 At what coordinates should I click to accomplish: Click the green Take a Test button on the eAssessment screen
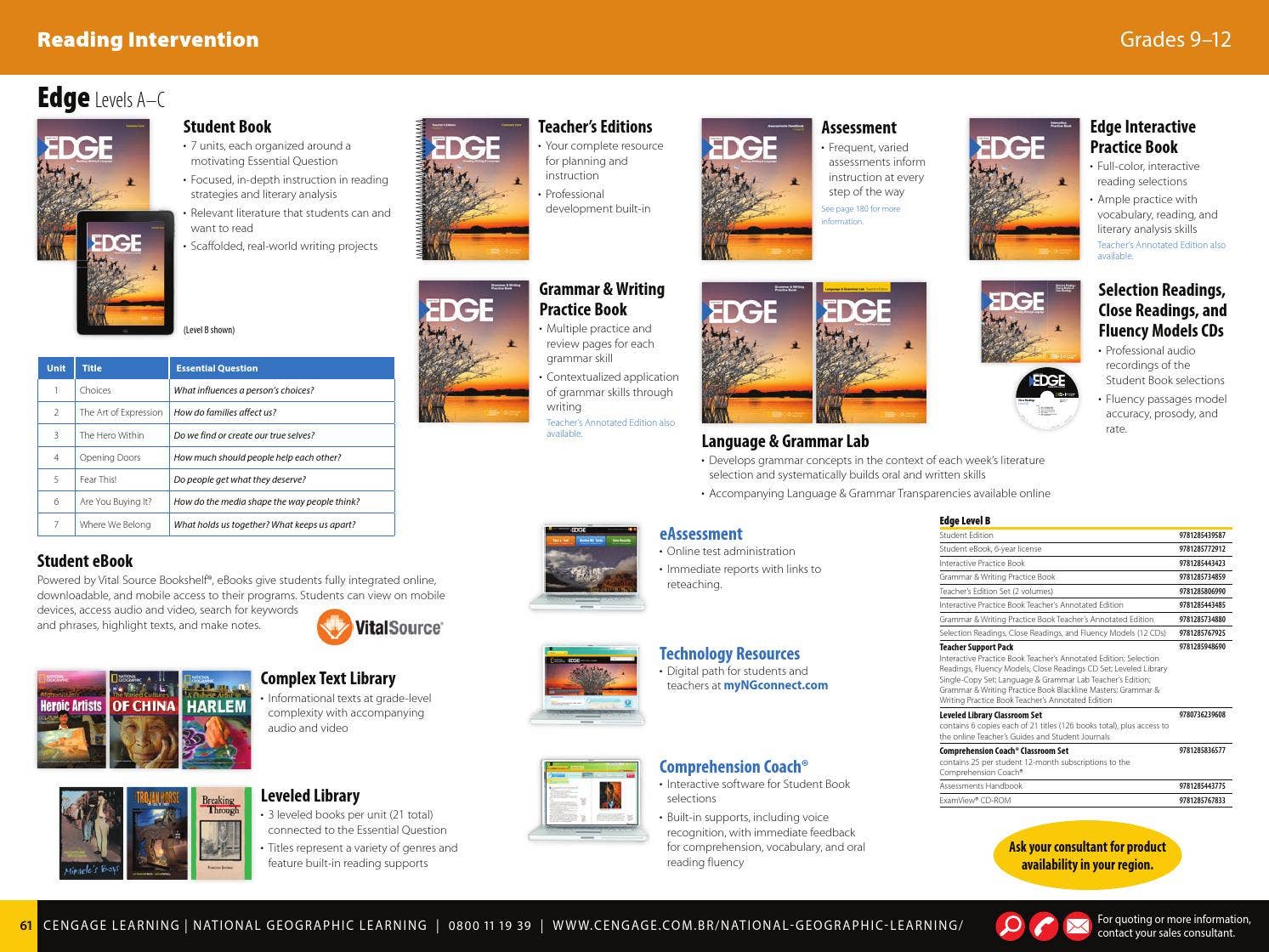(x=621, y=541)
